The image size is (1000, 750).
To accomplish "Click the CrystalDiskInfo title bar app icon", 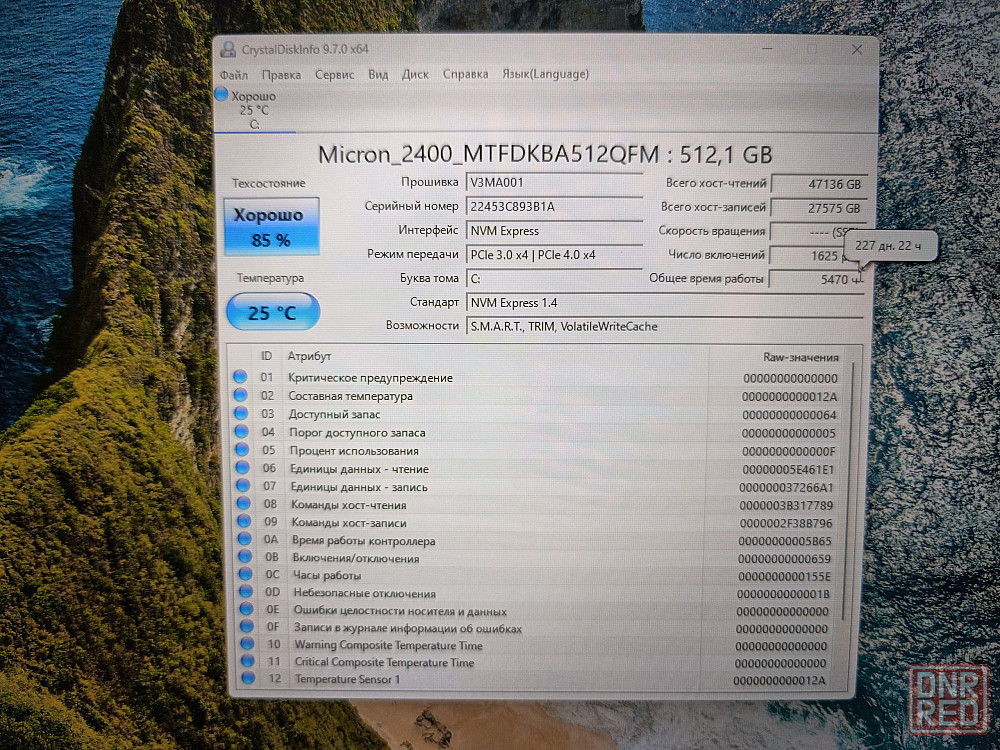I will click(225, 50).
